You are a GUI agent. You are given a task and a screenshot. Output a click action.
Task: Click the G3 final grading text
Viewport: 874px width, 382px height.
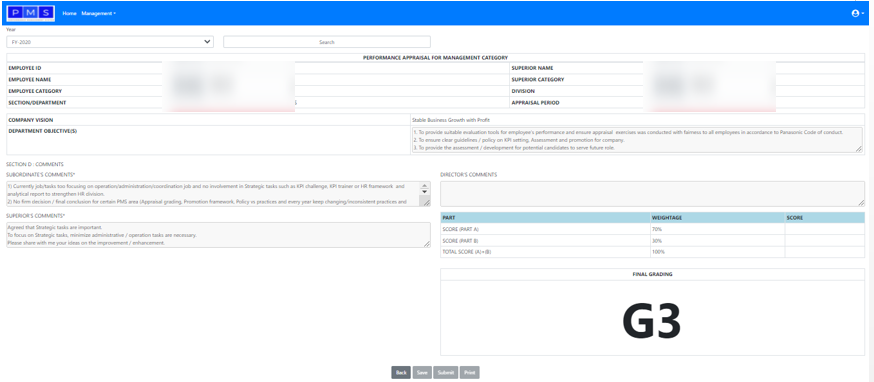pos(652,321)
